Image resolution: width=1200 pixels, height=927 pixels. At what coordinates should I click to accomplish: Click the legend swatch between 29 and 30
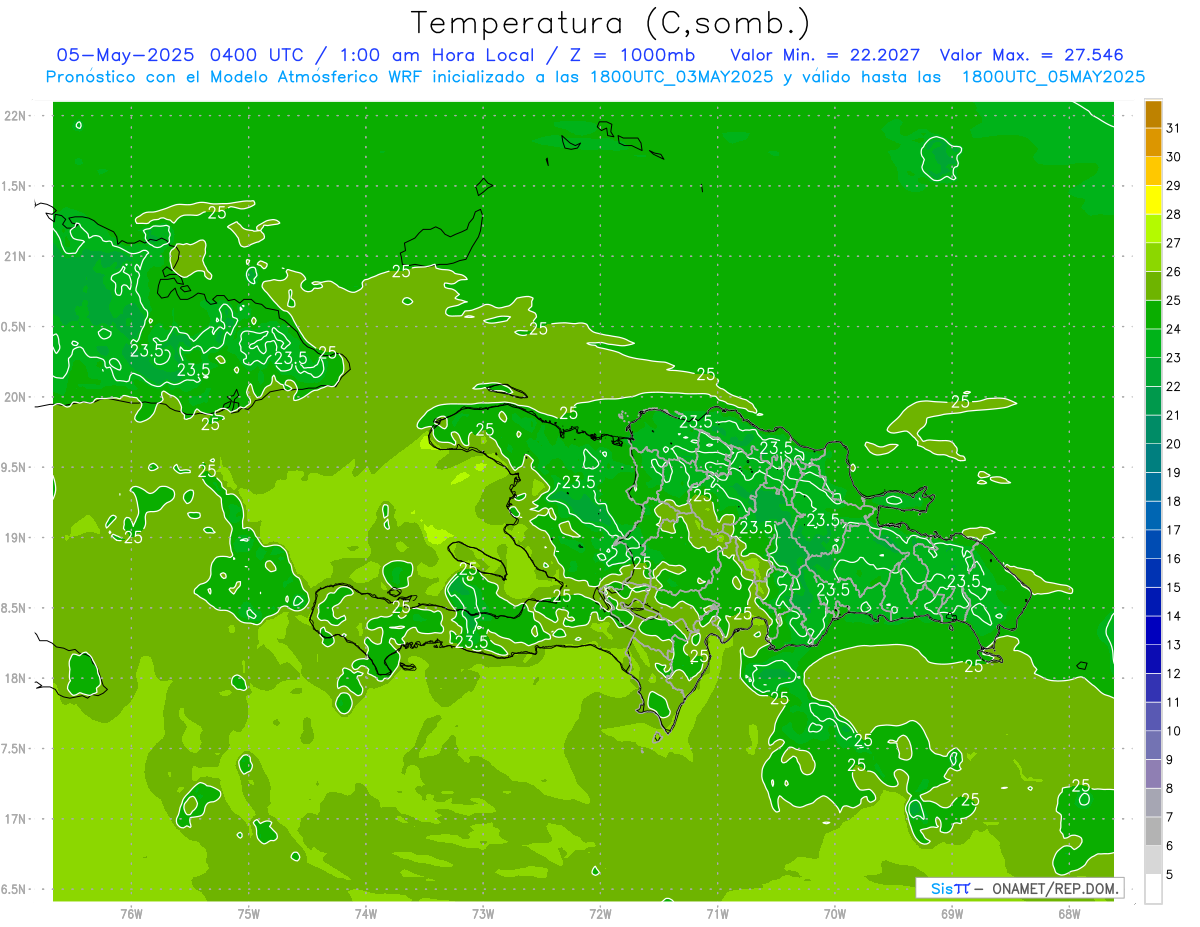point(1153,171)
